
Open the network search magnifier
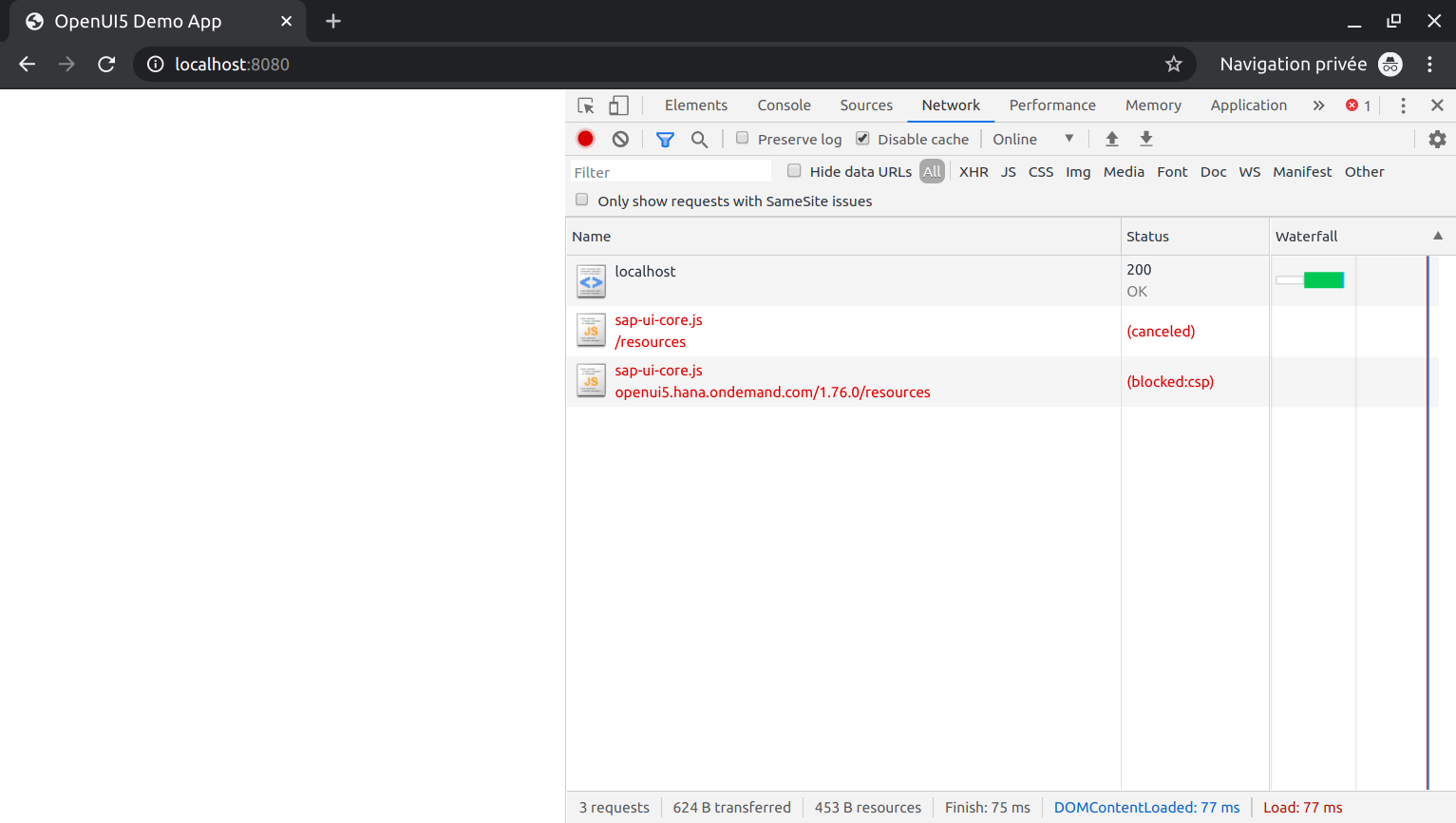coord(699,140)
